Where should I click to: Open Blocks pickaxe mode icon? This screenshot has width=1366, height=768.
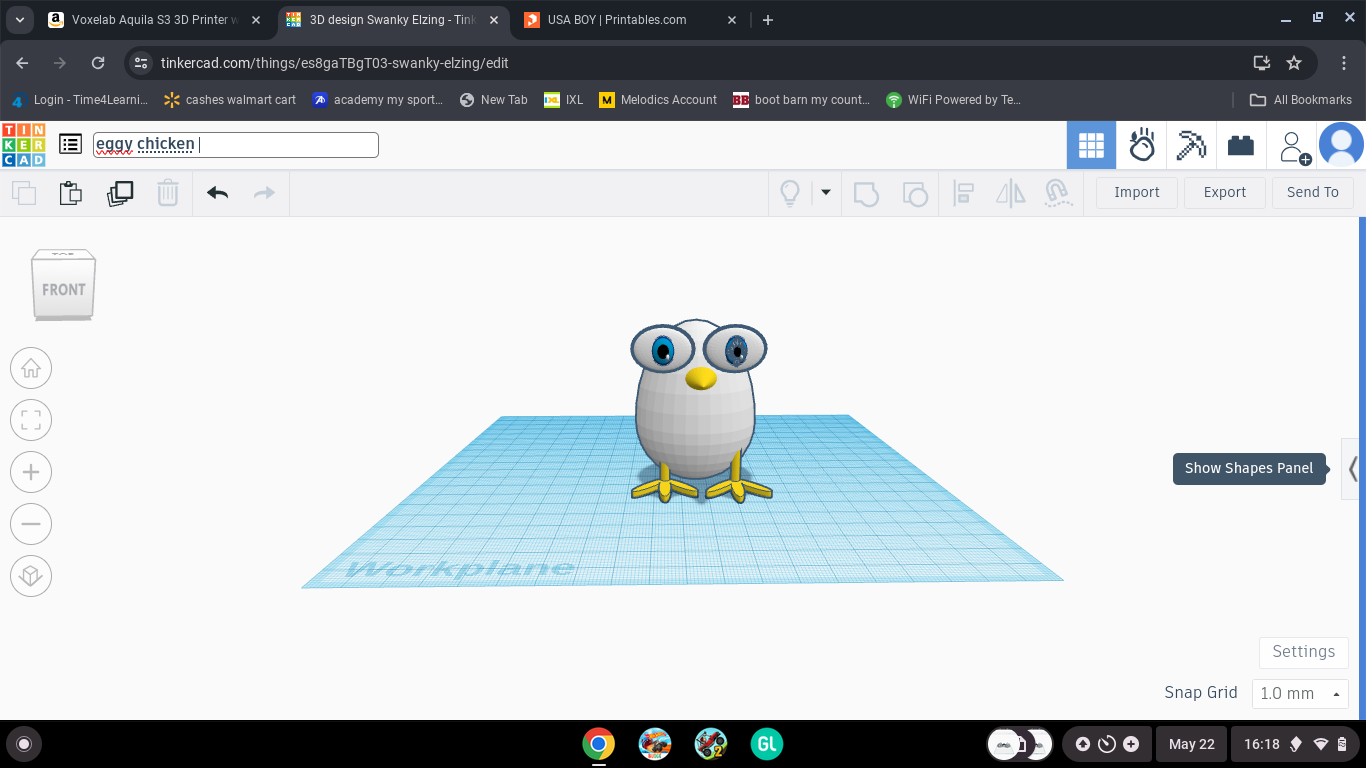1191,146
